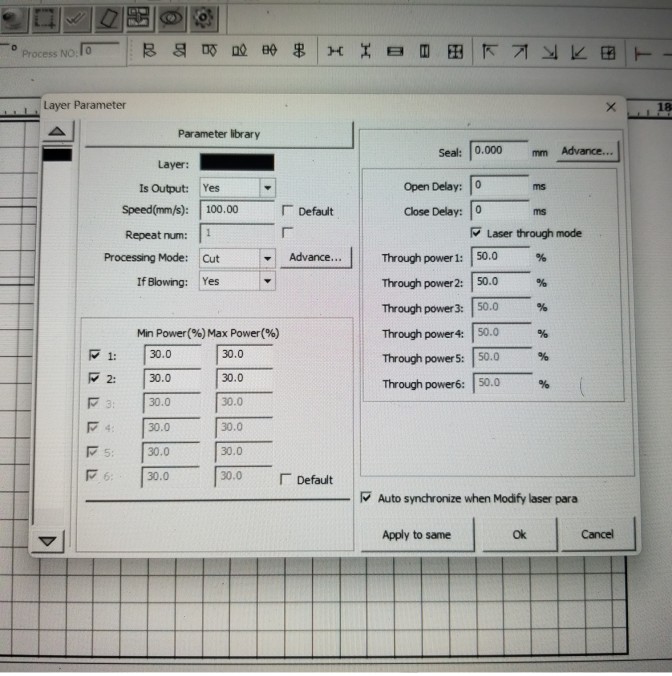Click the equal horizontal spacing icon
672x676 pixels.
click(x=335, y=52)
